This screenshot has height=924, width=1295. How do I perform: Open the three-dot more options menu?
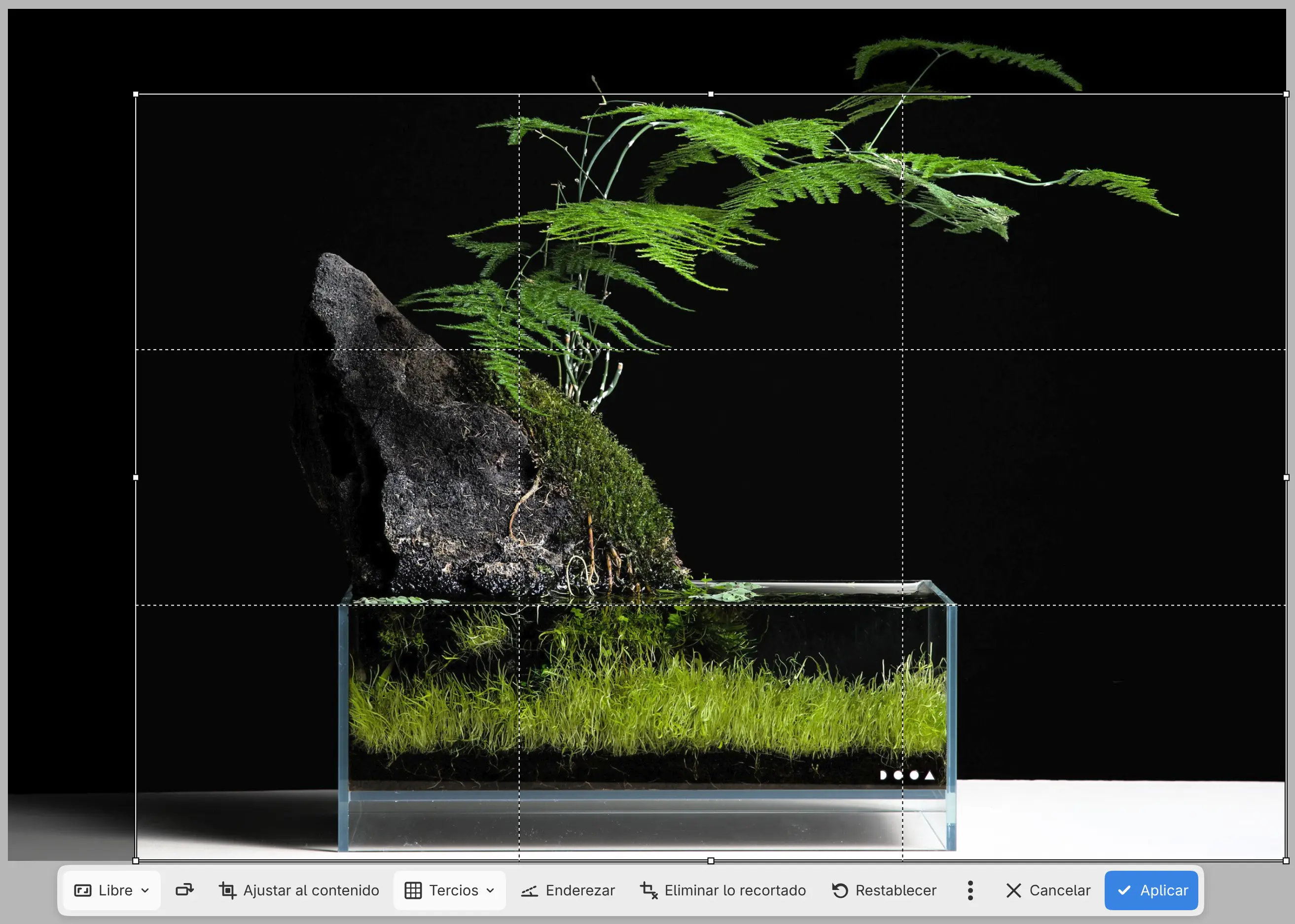coord(970,890)
